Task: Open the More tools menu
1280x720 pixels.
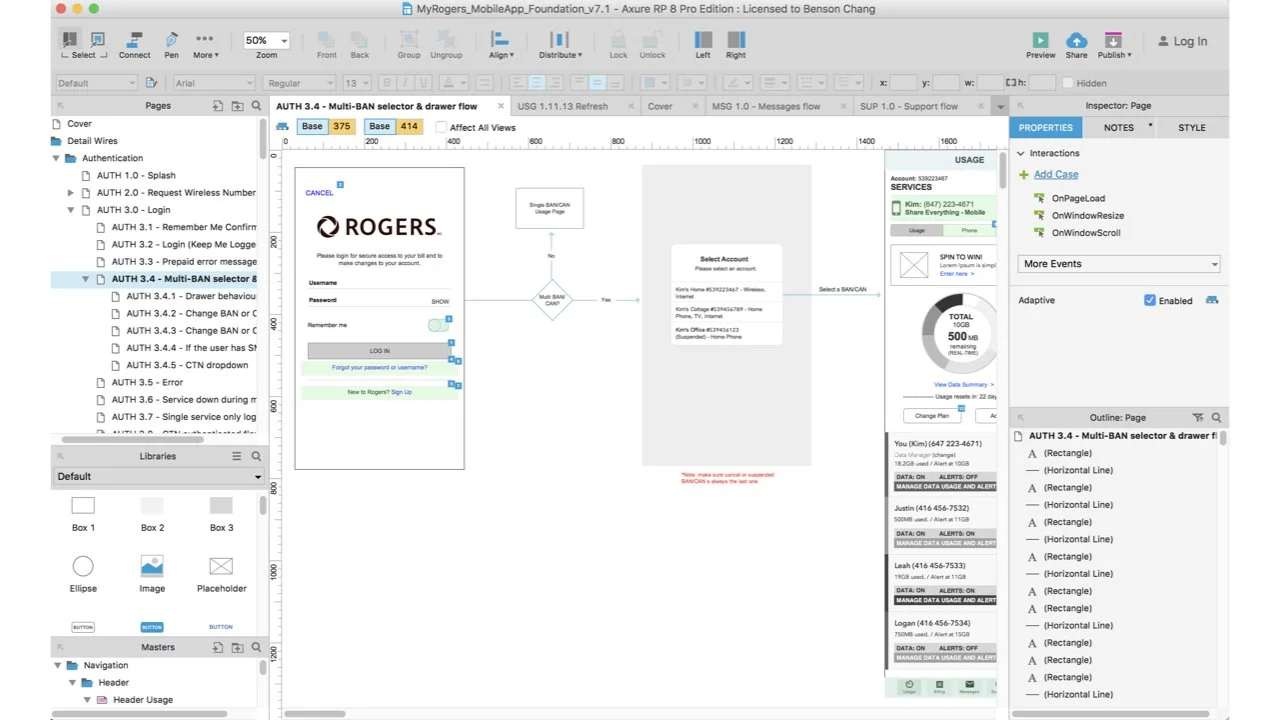Action: (205, 44)
